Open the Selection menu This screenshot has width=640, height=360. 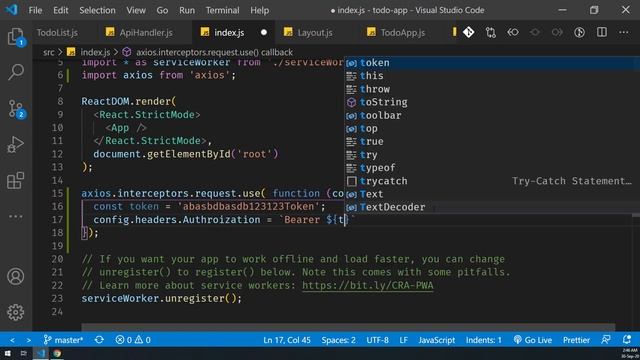[x=97, y=10]
